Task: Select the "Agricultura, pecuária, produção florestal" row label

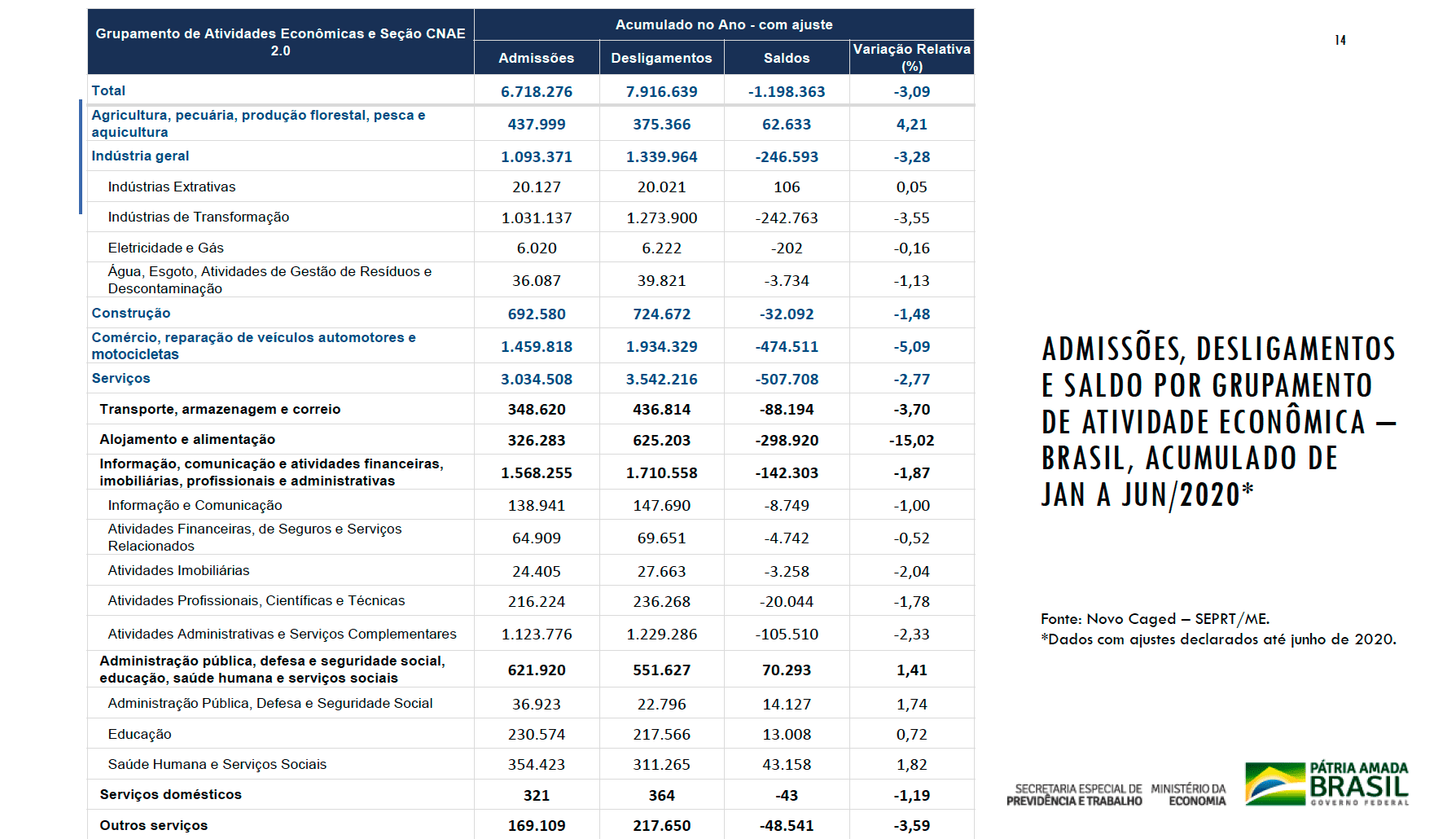Action: 258,124
